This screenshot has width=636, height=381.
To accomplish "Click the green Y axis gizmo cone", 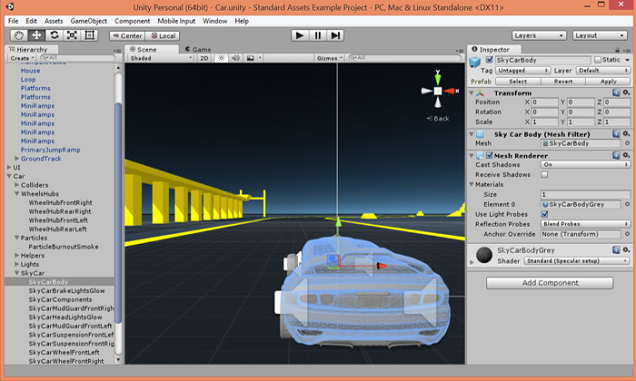I will 438,77.
